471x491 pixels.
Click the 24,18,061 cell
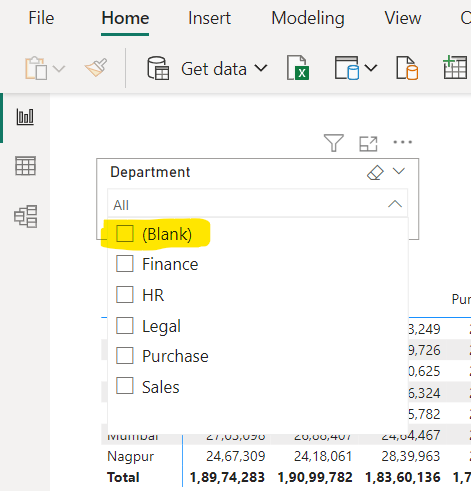pyautogui.click(x=323, y=456)
